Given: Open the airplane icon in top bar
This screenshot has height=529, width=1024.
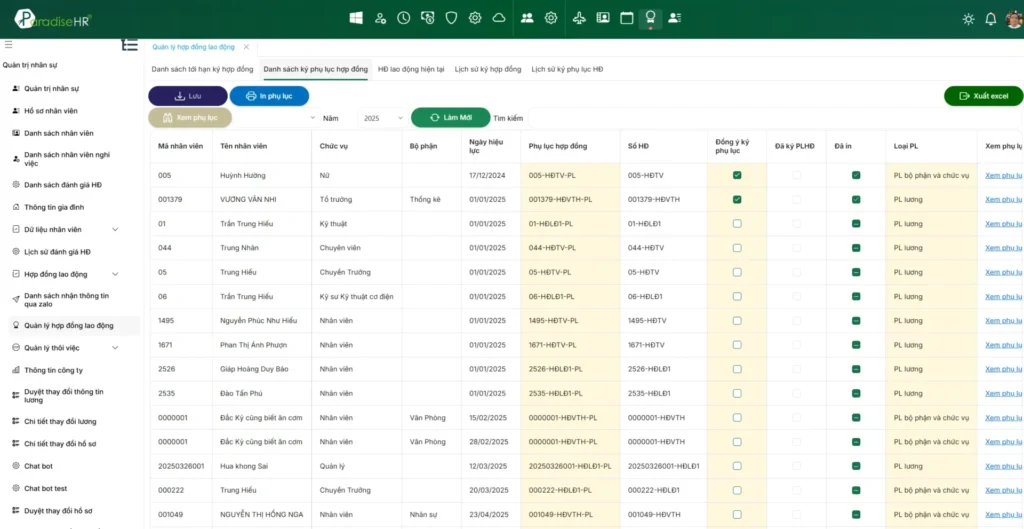Looking at the screenshot, I should pyautogui.click(x=579, y=18).
